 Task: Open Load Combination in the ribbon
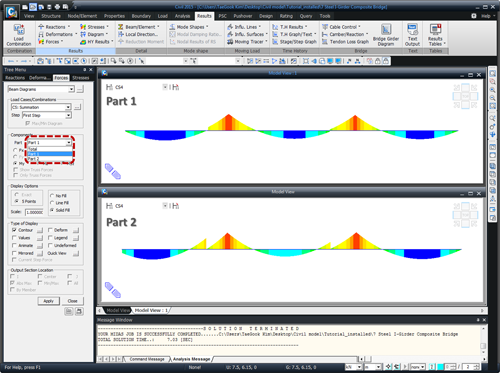[19, 35]
